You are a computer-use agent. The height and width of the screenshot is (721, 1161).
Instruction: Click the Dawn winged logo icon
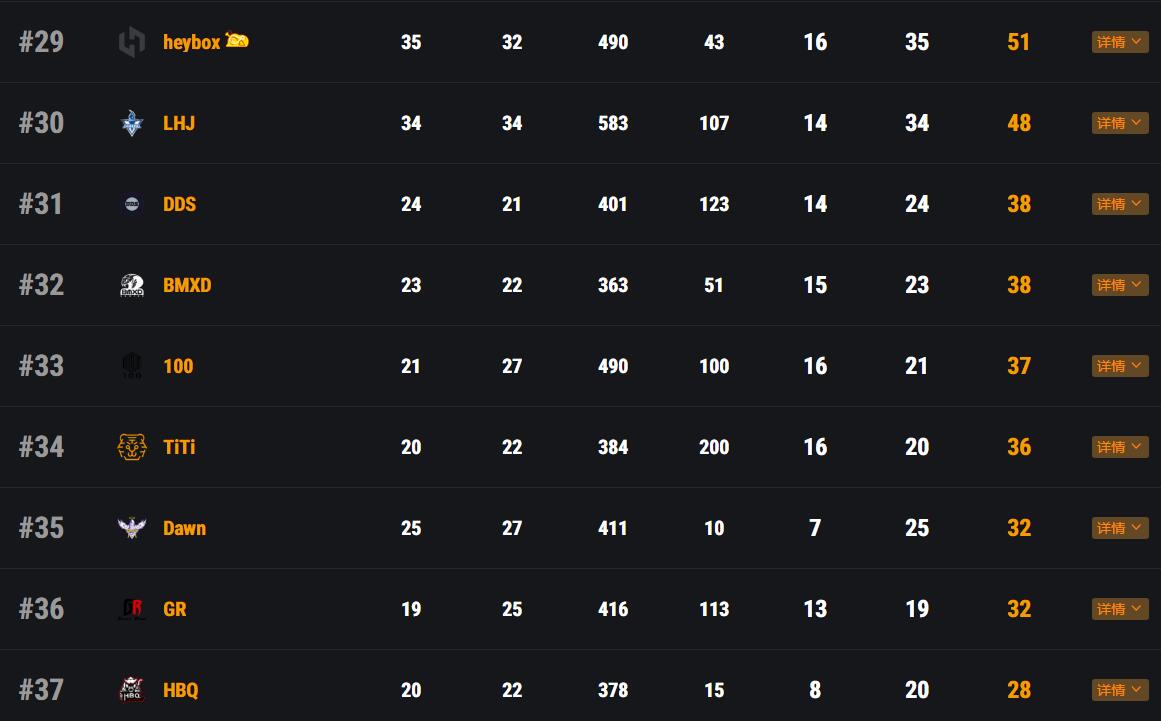click(x=132, y=528)
